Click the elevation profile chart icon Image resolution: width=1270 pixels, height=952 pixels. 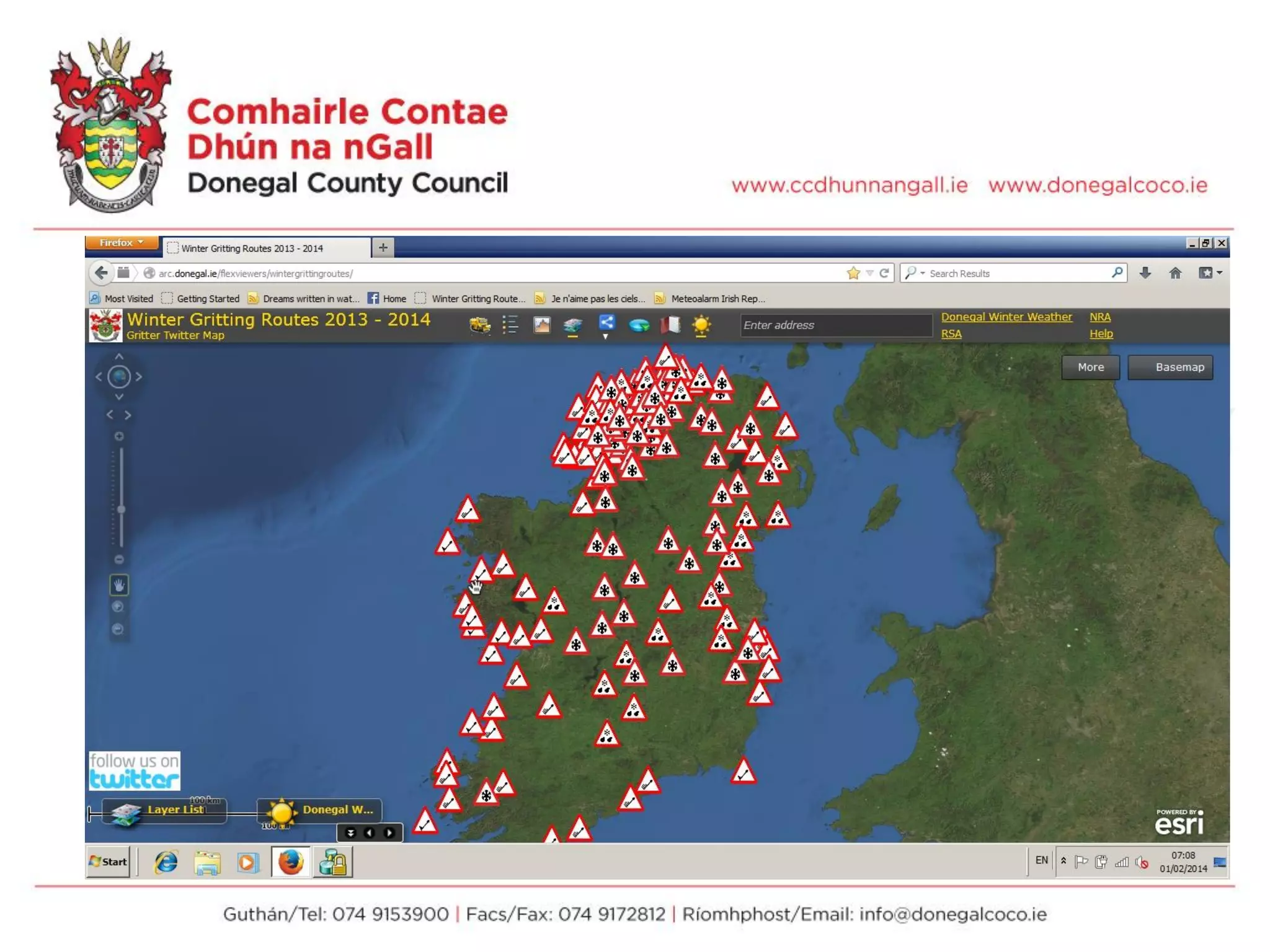tap(541, 325)
